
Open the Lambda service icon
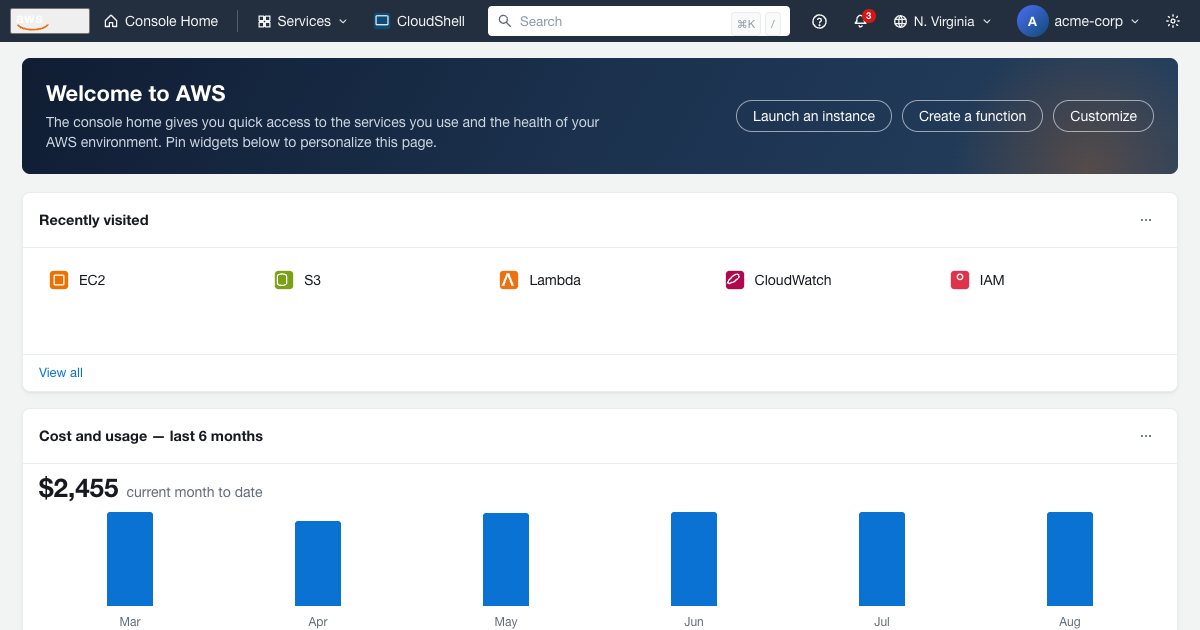point(509,280)
